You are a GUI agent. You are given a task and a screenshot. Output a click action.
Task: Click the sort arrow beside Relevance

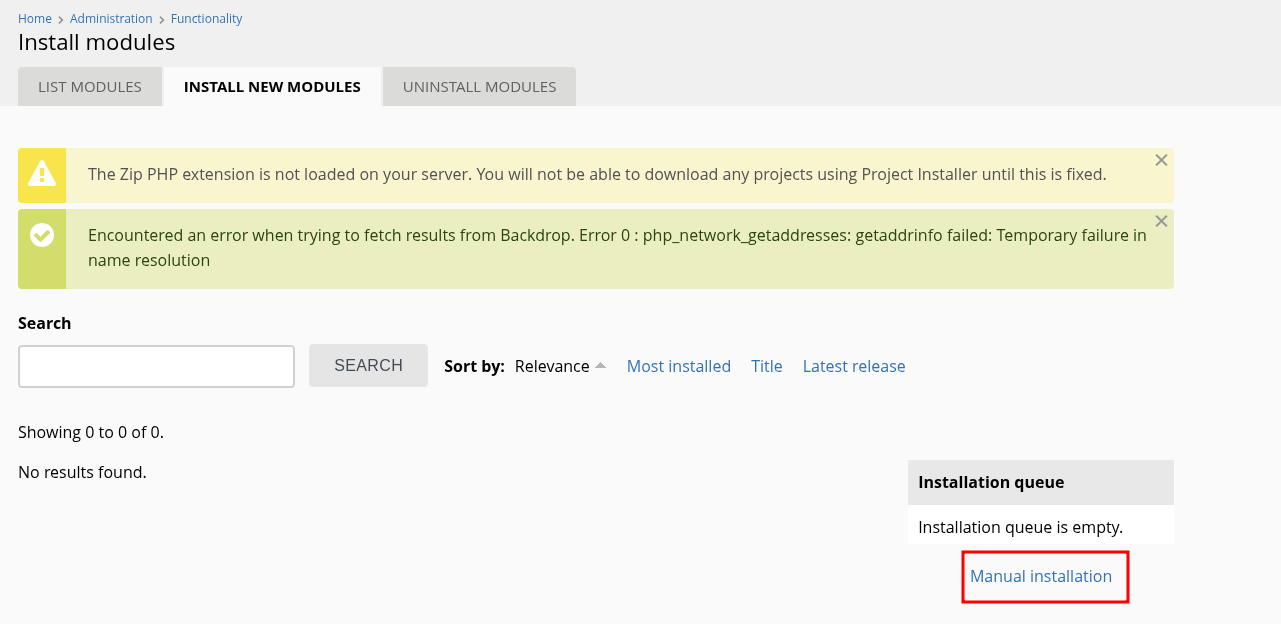point(600,366)
